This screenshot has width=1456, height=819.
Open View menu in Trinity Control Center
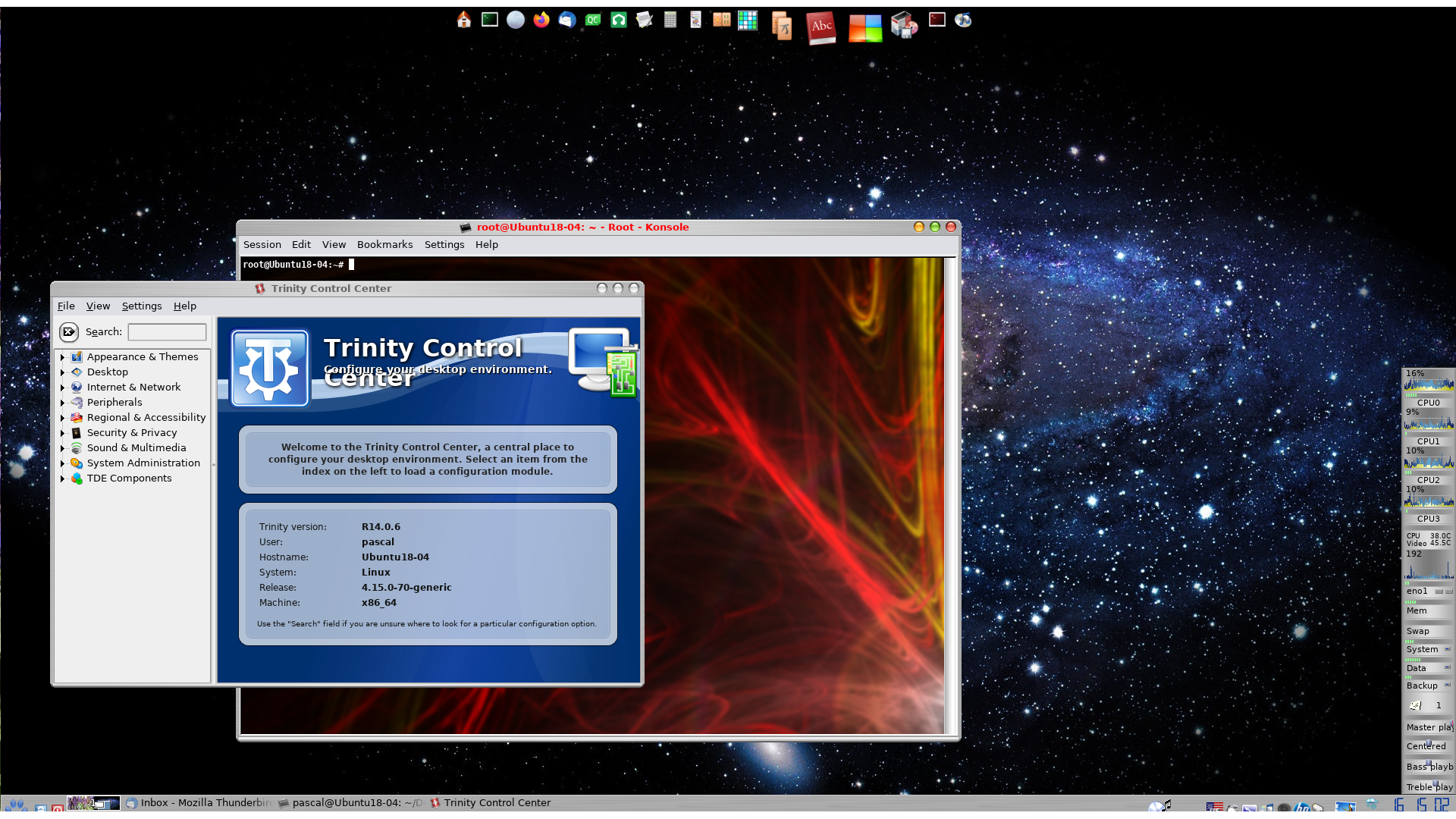[98, 306]
